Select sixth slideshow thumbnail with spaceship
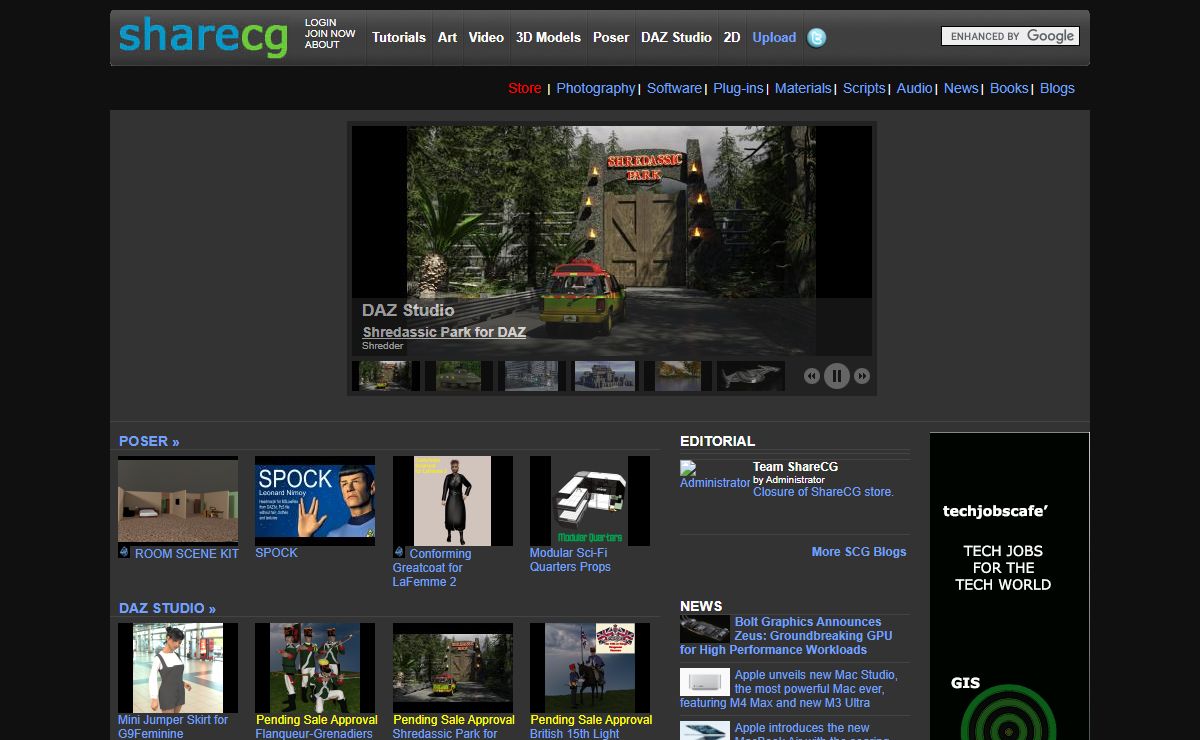The width and height of the screenshot is (1200, 740). 751,376
